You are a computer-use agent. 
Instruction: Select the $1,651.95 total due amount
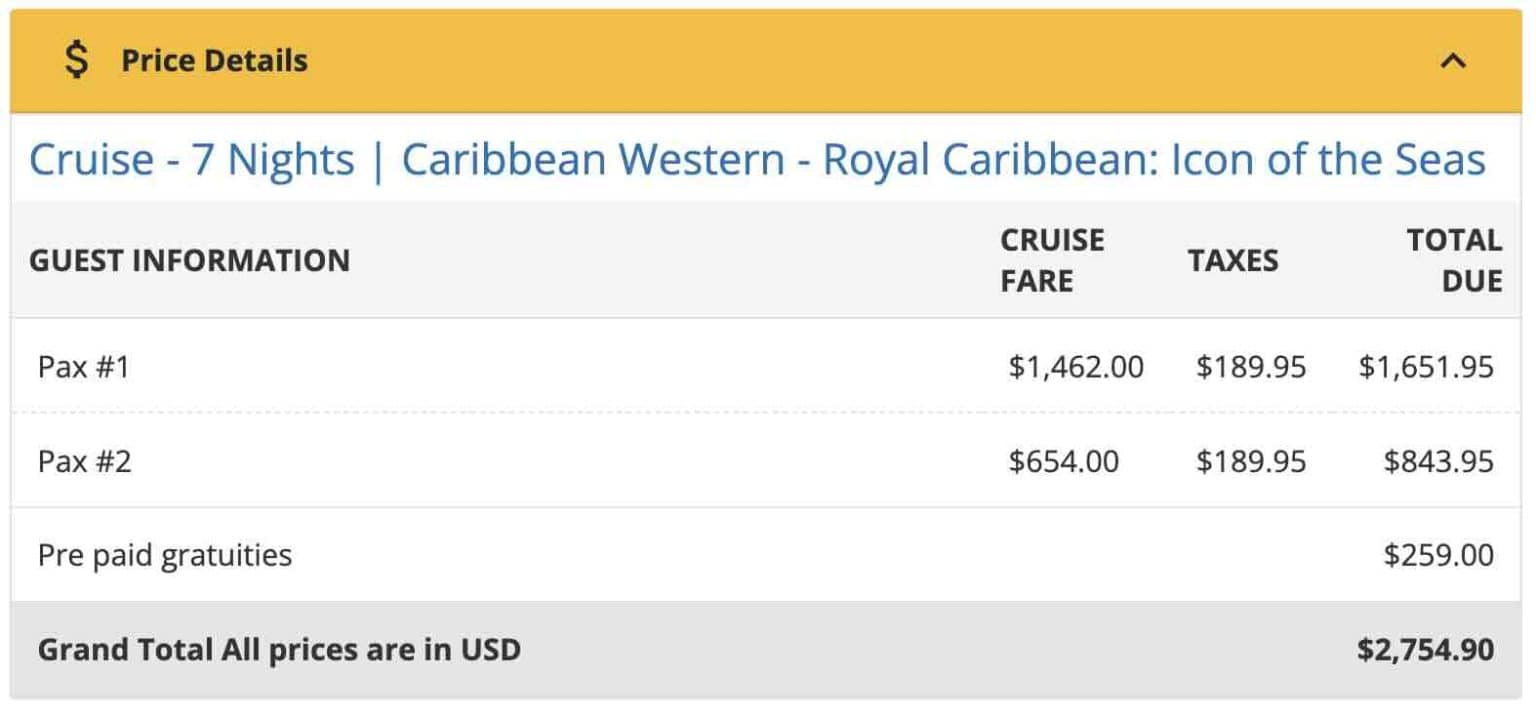(x=1425, y=367)
